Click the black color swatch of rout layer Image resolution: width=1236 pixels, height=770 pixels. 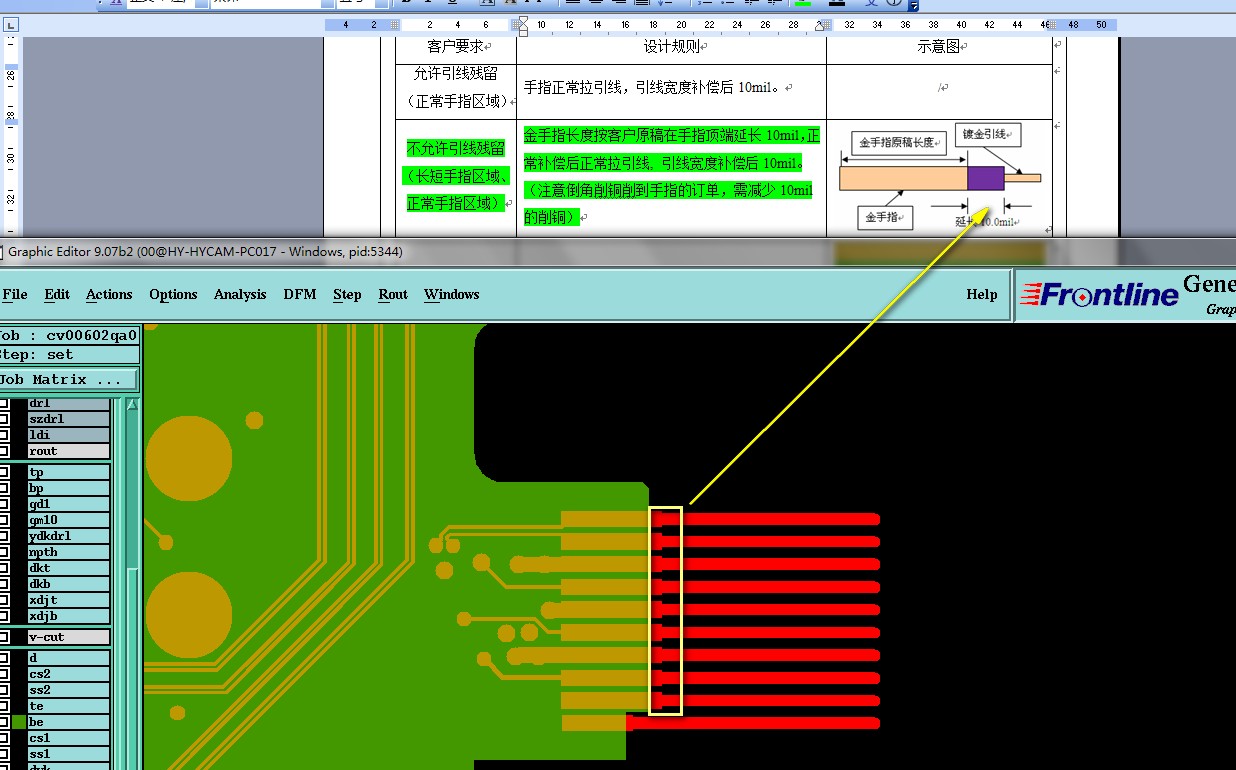pyautogui.click(x=19, y=451)
